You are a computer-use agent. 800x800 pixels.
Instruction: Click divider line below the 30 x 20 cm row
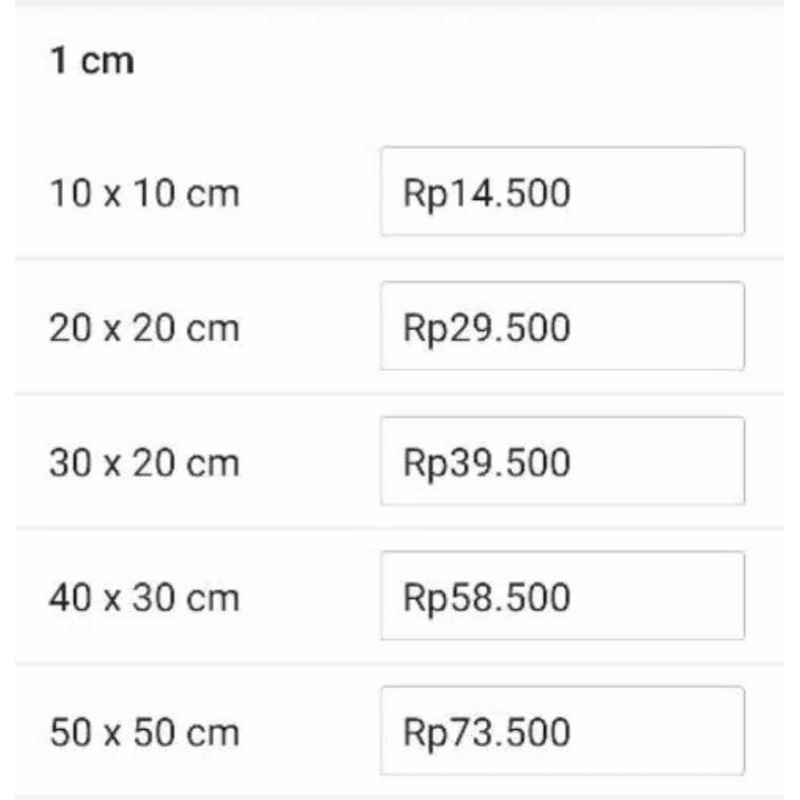400,528
